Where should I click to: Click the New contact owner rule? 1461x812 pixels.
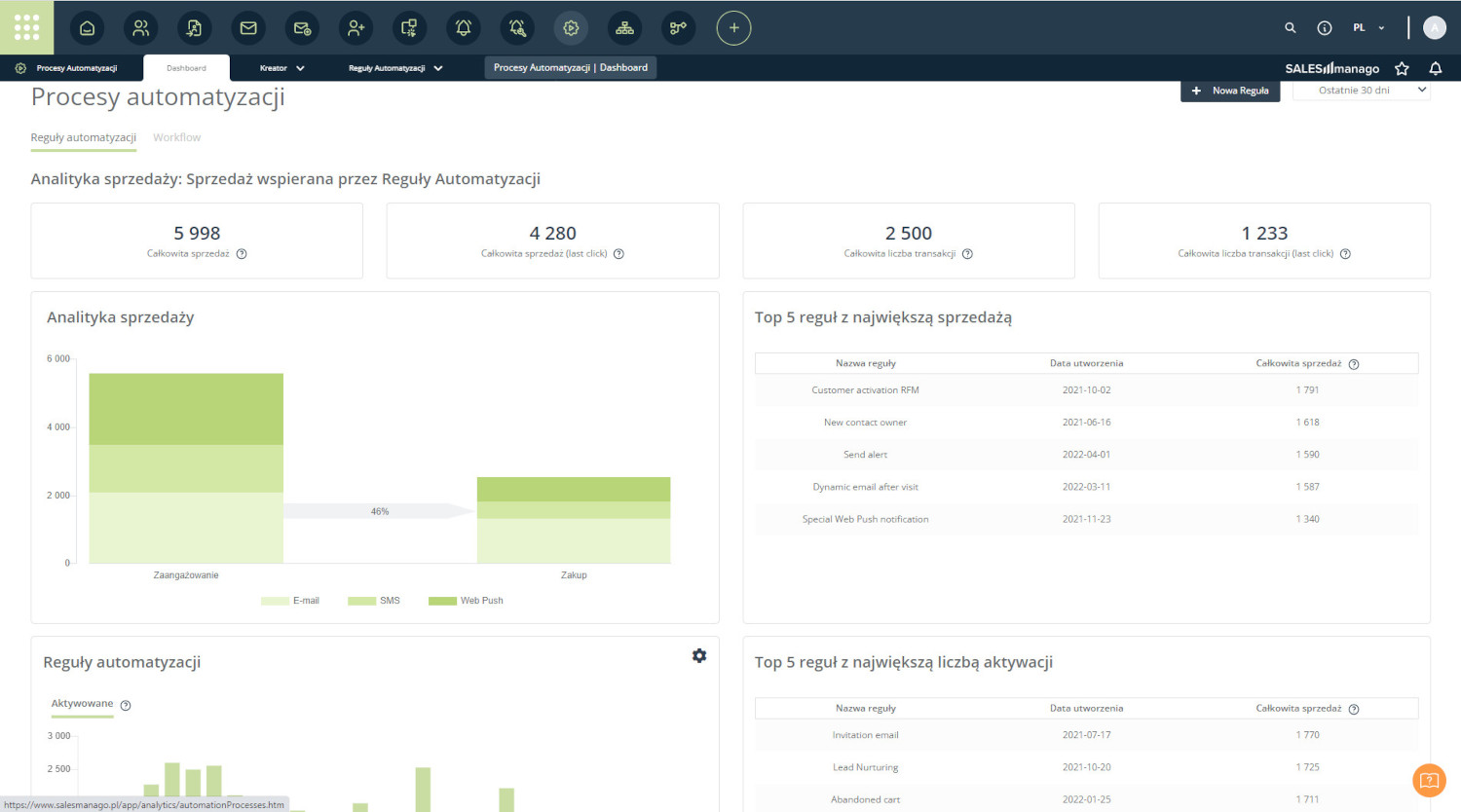click(866, 423)
